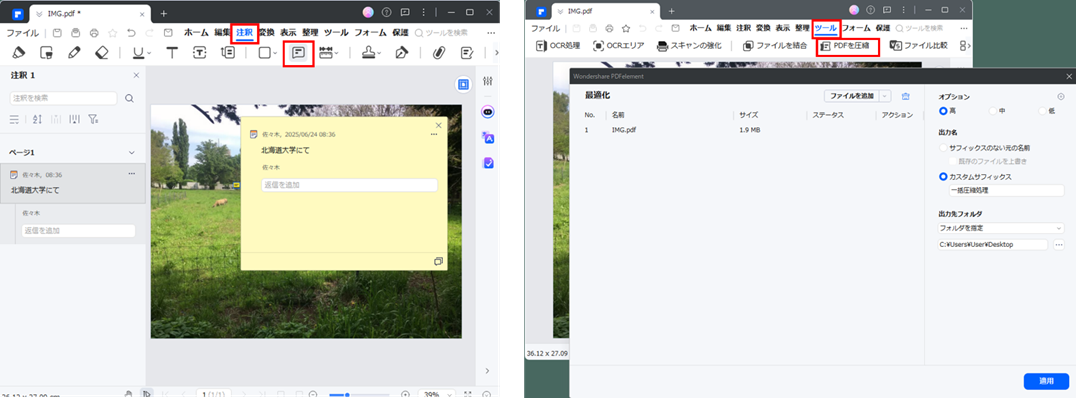Viewport: 1076px width, 398px height.
Task: Click the blue page-fit icon above photo
Action: 464,84
